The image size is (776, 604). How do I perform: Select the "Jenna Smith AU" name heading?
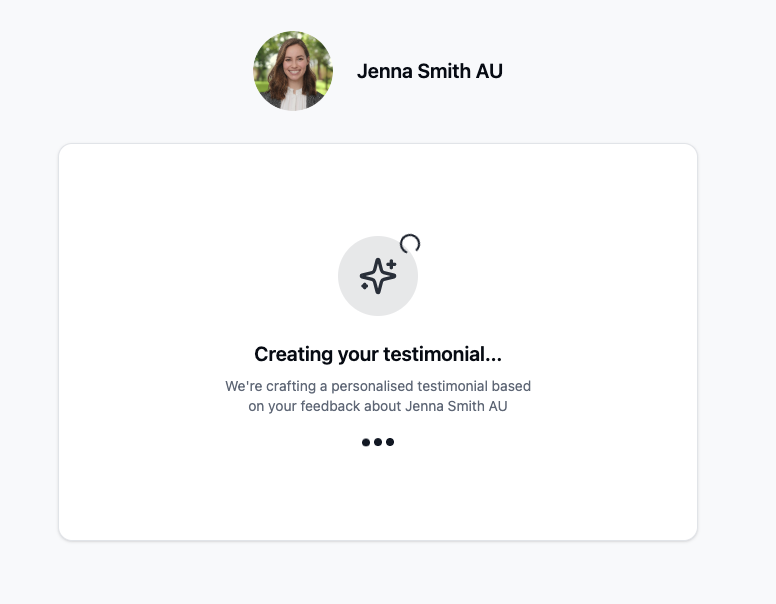(430, 71)
